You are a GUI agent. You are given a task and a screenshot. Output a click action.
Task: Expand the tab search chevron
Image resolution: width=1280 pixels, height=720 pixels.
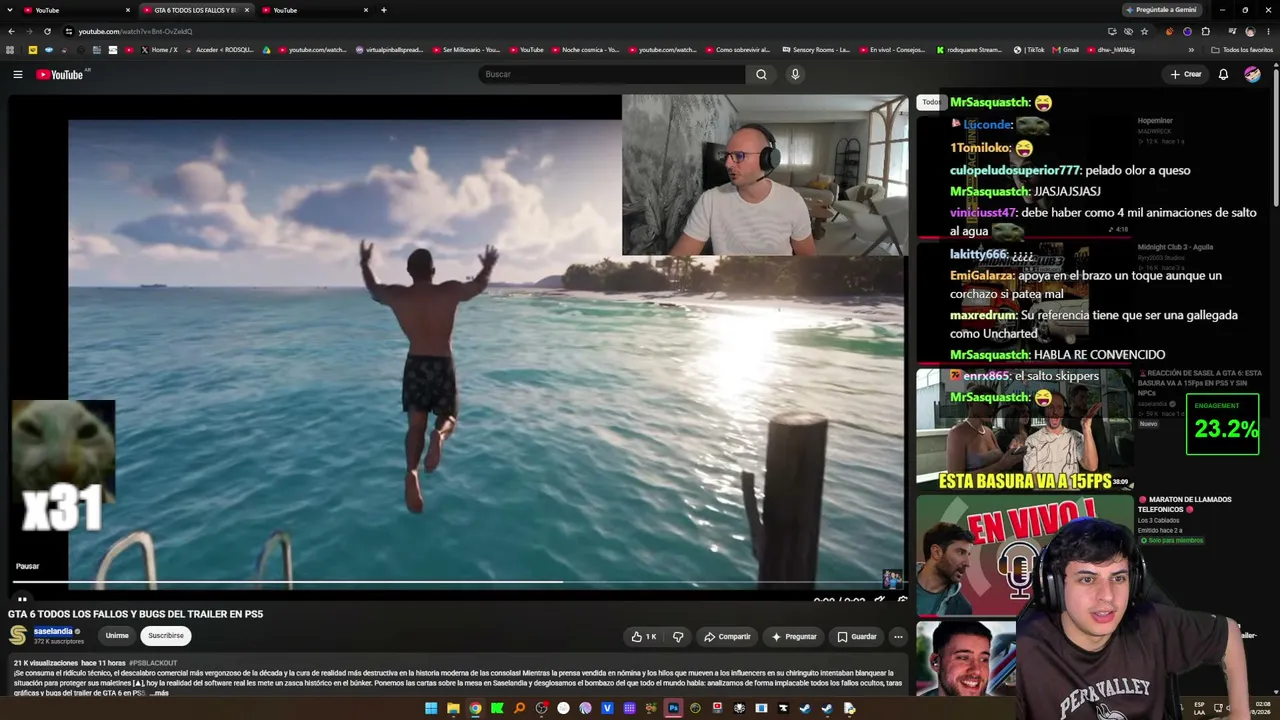(11, 10)
